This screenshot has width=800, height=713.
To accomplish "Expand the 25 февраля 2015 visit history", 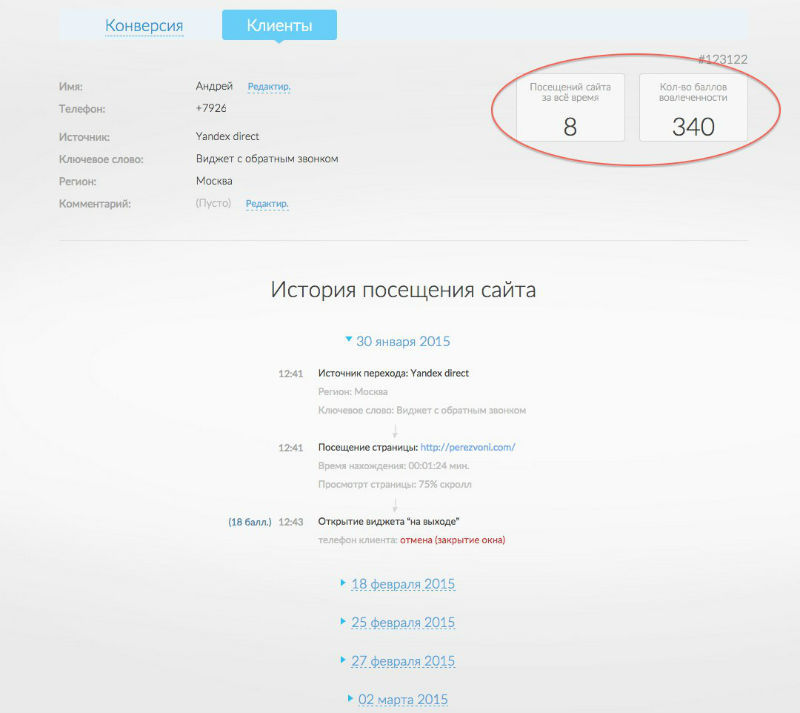I will click(x=397, y=622).
